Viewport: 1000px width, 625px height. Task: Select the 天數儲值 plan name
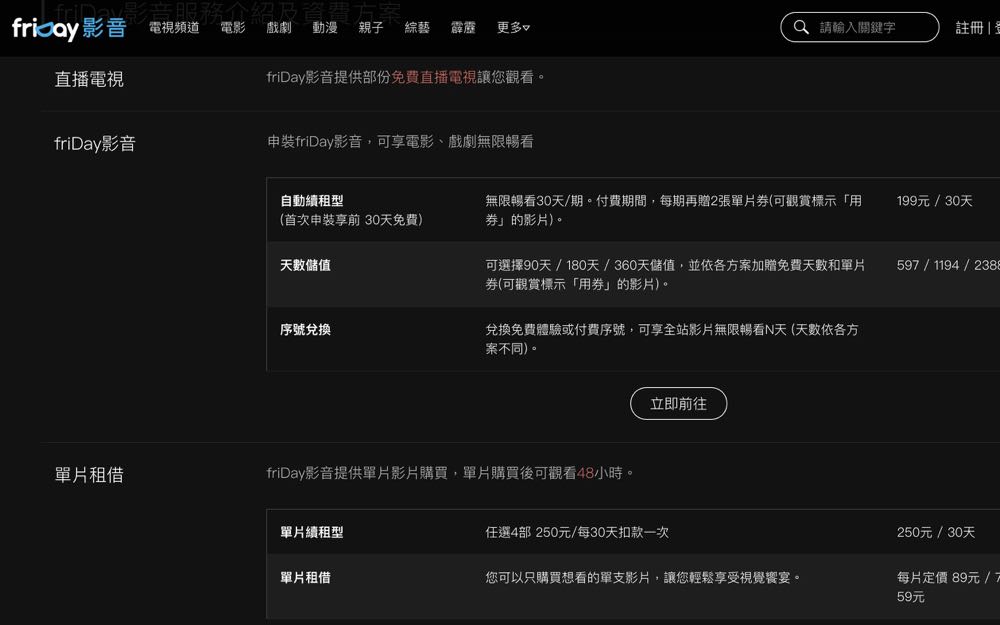[x=305, y=265]
